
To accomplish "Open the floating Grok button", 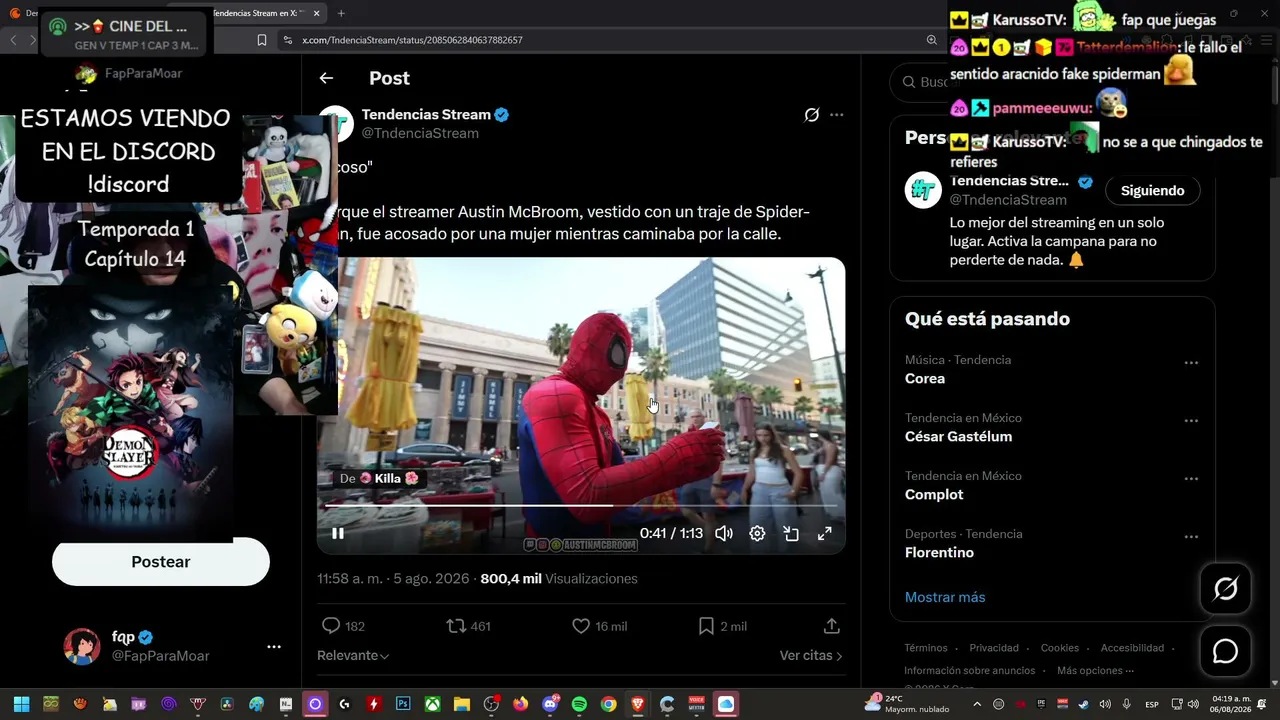I will 1226,589.
